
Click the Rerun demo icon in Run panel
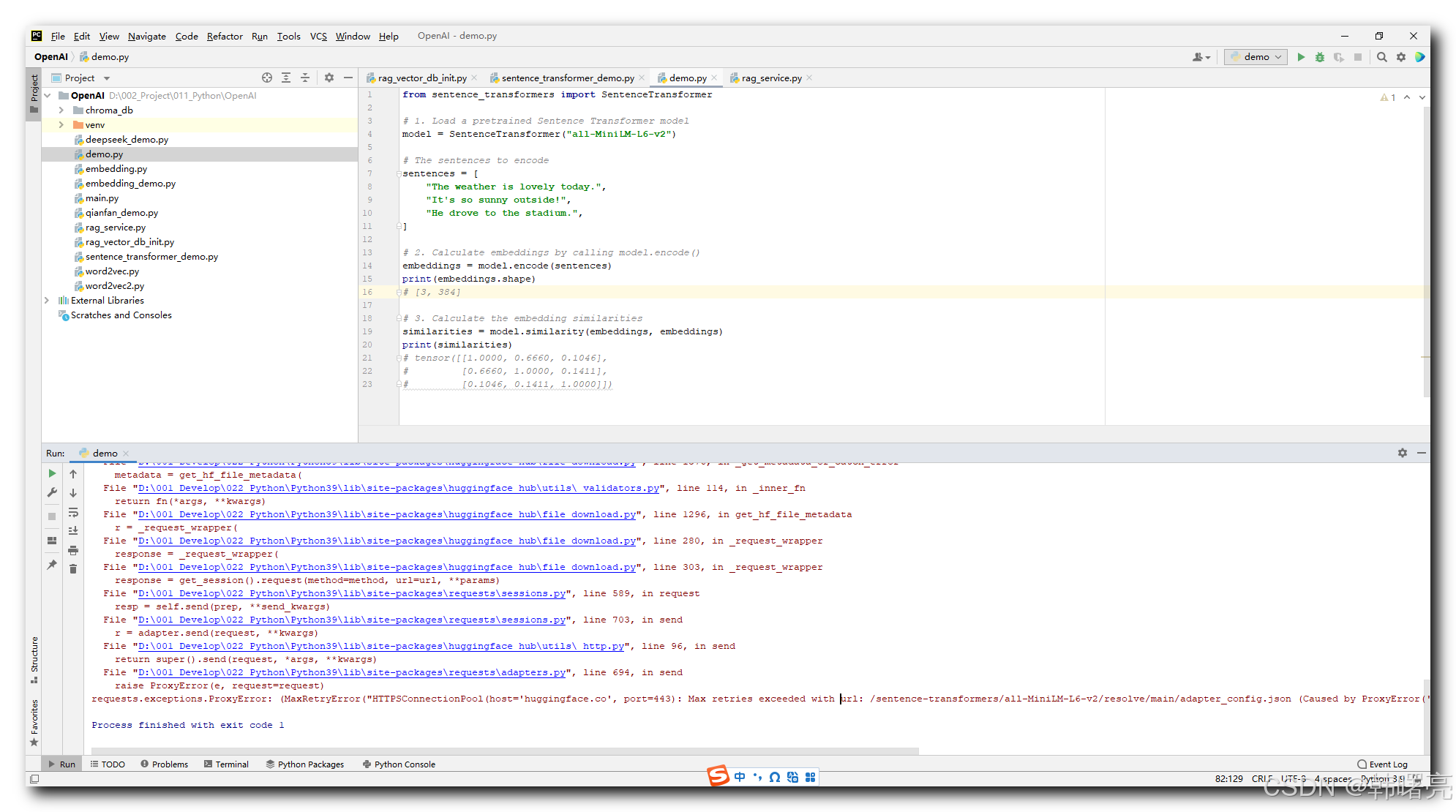click(x=52, y=473)
